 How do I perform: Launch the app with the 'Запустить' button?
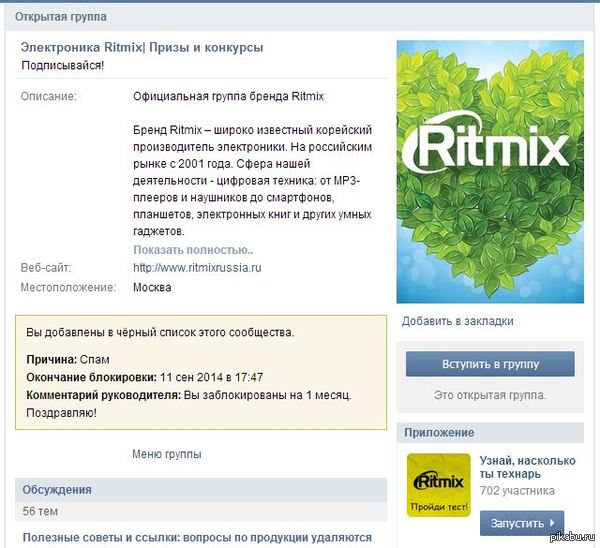point(522,523)
